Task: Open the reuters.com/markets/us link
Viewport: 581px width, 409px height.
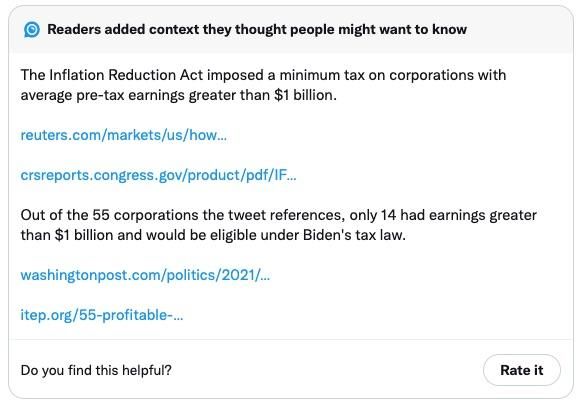Action: [x=123, y=135]
